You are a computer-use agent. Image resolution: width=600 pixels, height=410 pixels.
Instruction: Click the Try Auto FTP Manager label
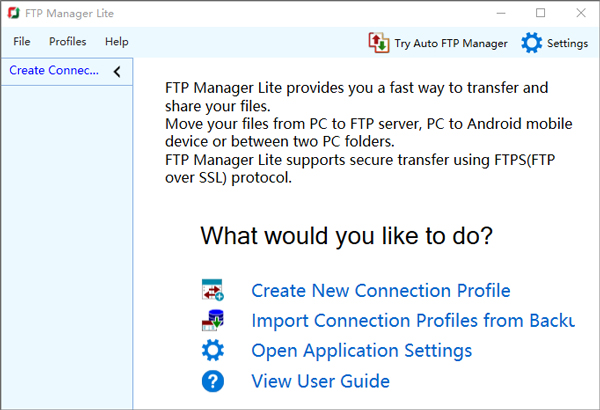450,43
